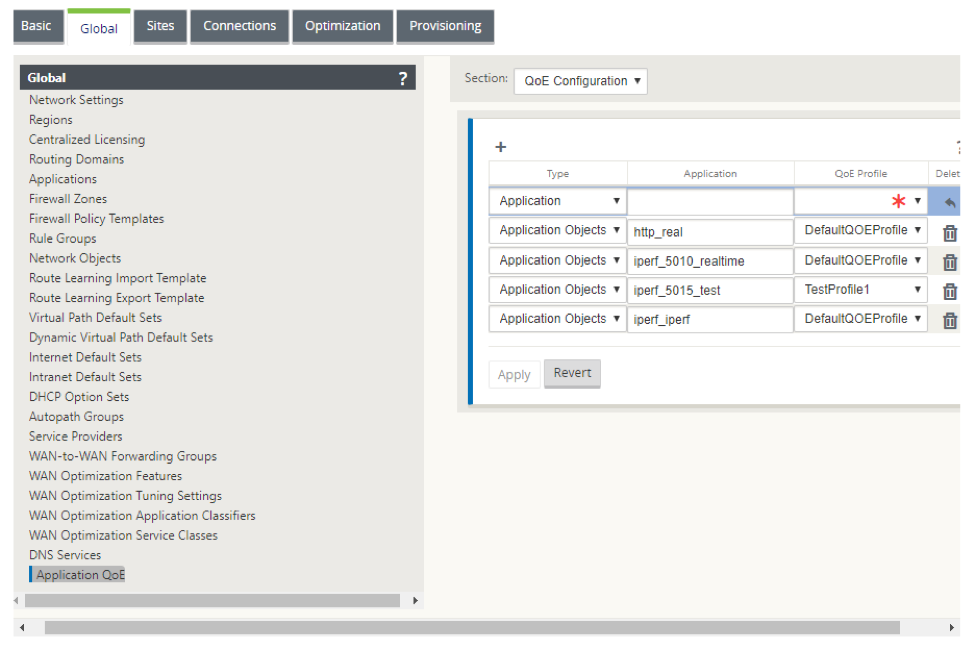Select Firewall Zones in Global list
Viewport: 974px width, 647px height.
[x=68, y=199]
